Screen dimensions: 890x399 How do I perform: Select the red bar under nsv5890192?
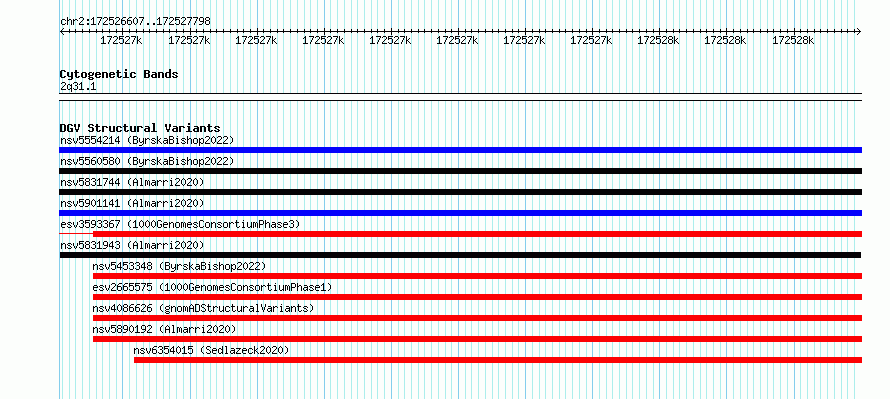477,339
